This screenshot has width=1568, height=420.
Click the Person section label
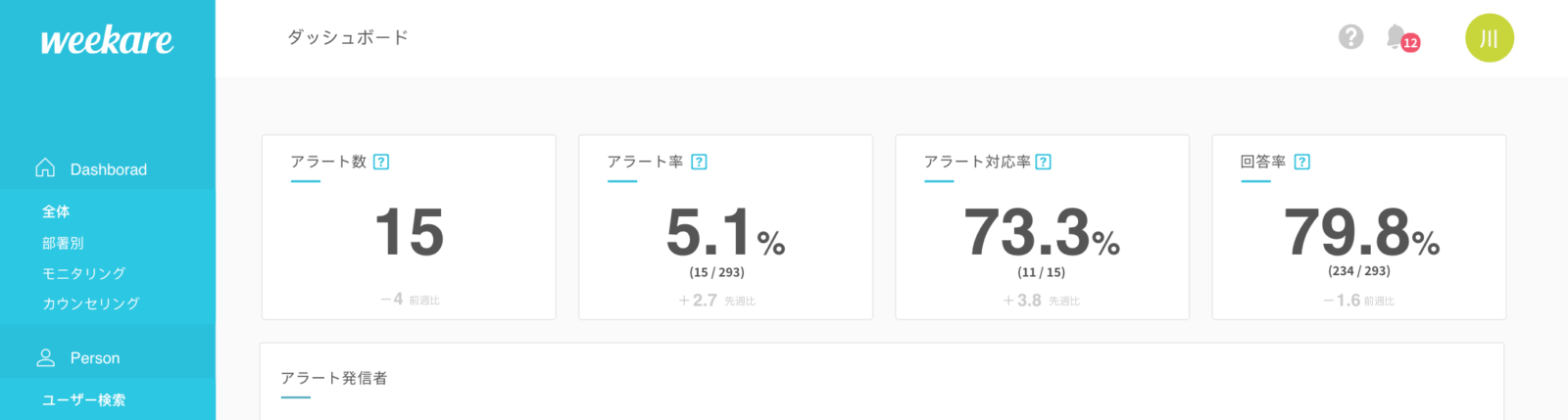[x=95, y=358]
